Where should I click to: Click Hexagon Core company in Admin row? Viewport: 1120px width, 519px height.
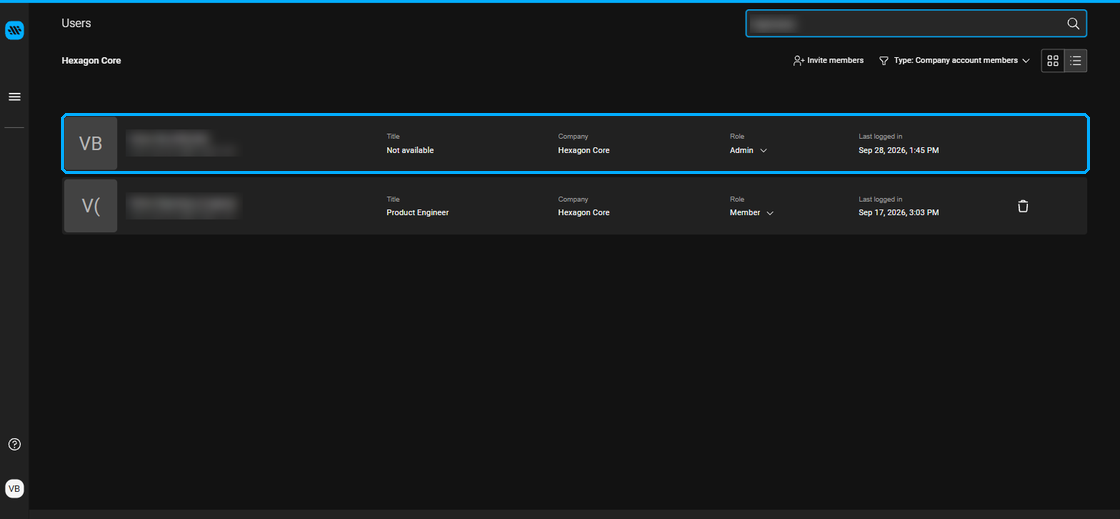point(584,151)
